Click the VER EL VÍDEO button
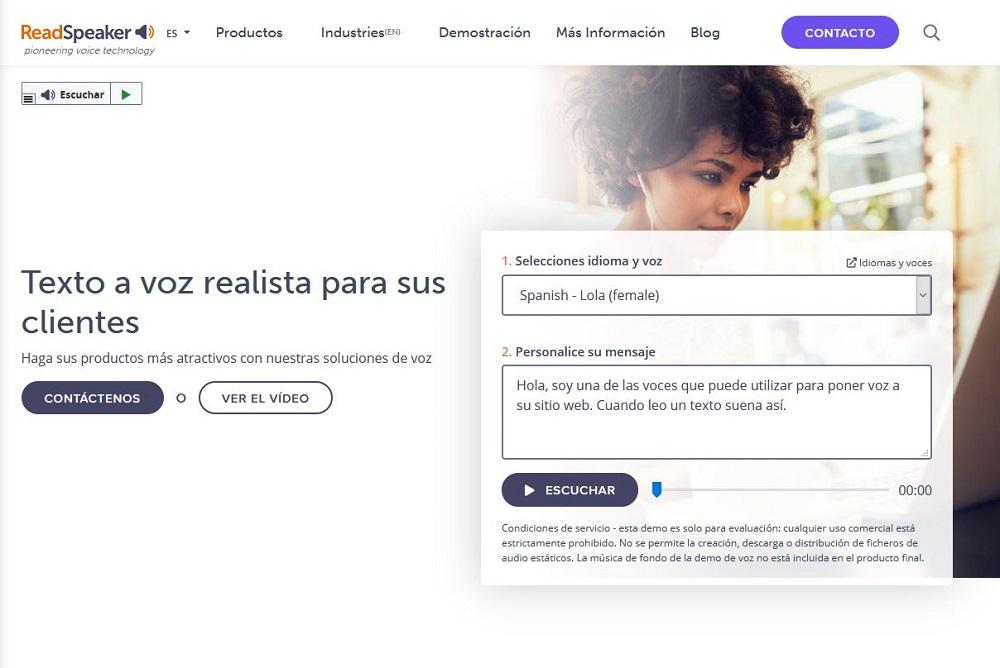This screenshot has width=1000, height=668. [x=265, y=397]
